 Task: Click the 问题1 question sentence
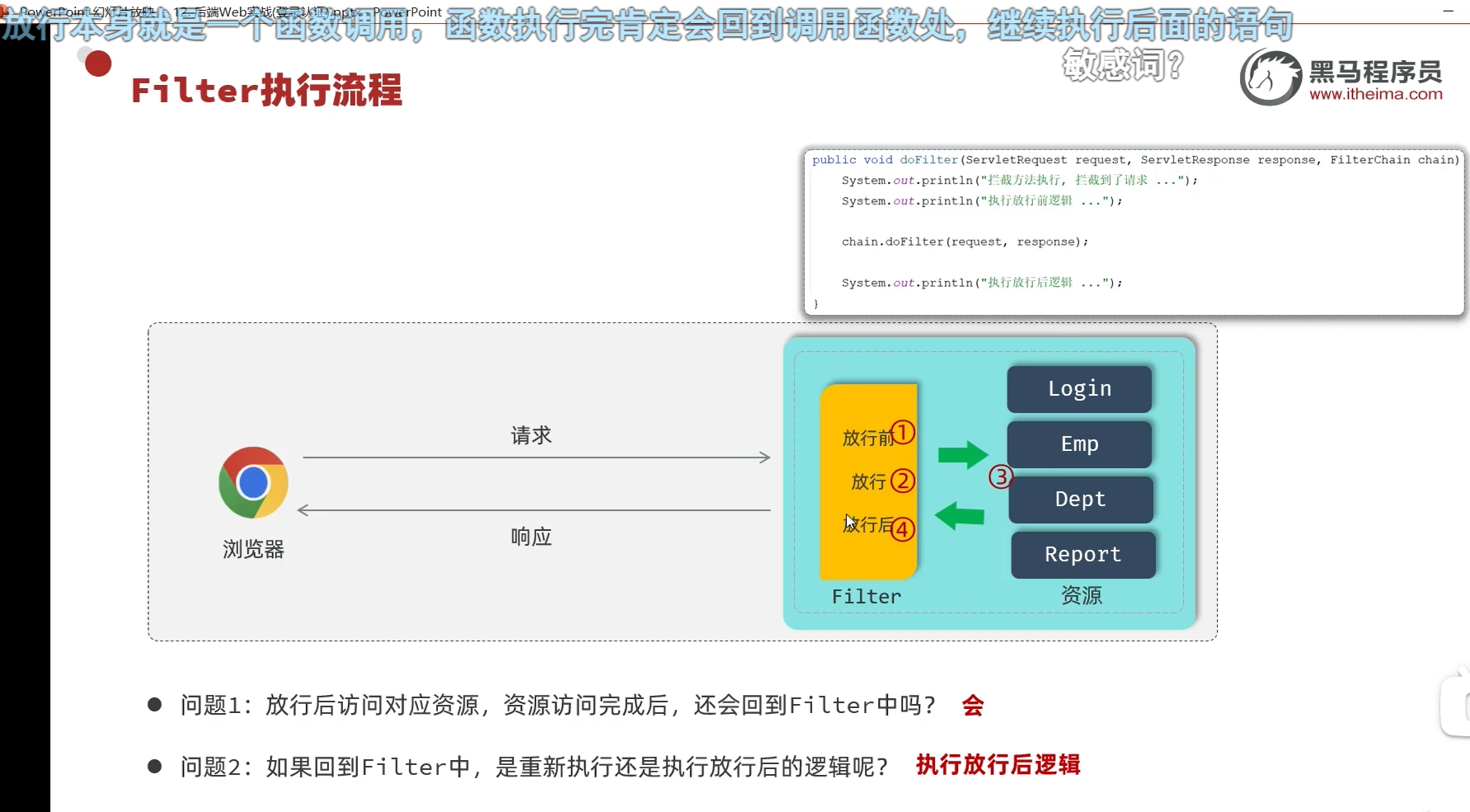coord(558,706)
